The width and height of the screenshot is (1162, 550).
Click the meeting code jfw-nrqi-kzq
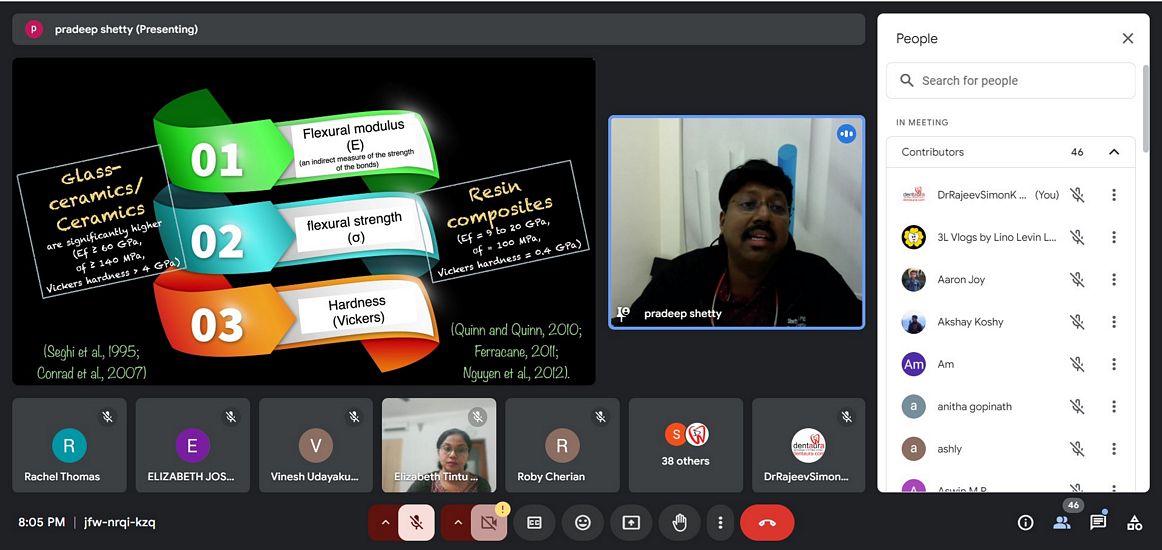coord(119,523)
